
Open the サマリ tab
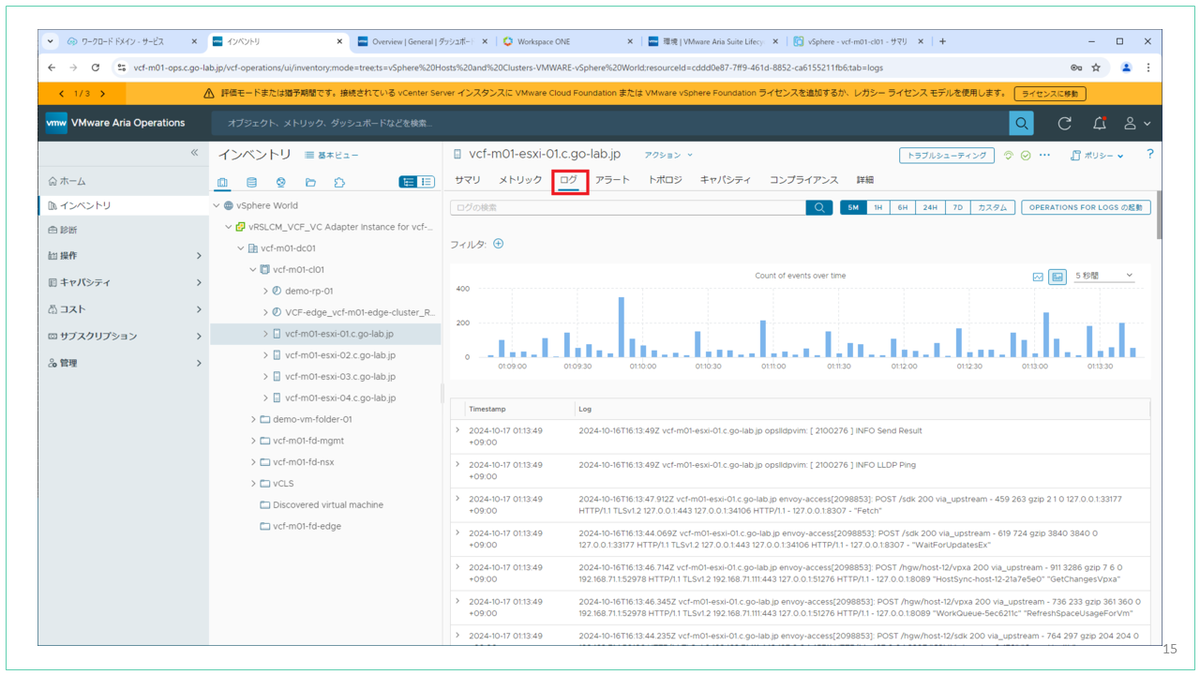click(x=467, y=180)
